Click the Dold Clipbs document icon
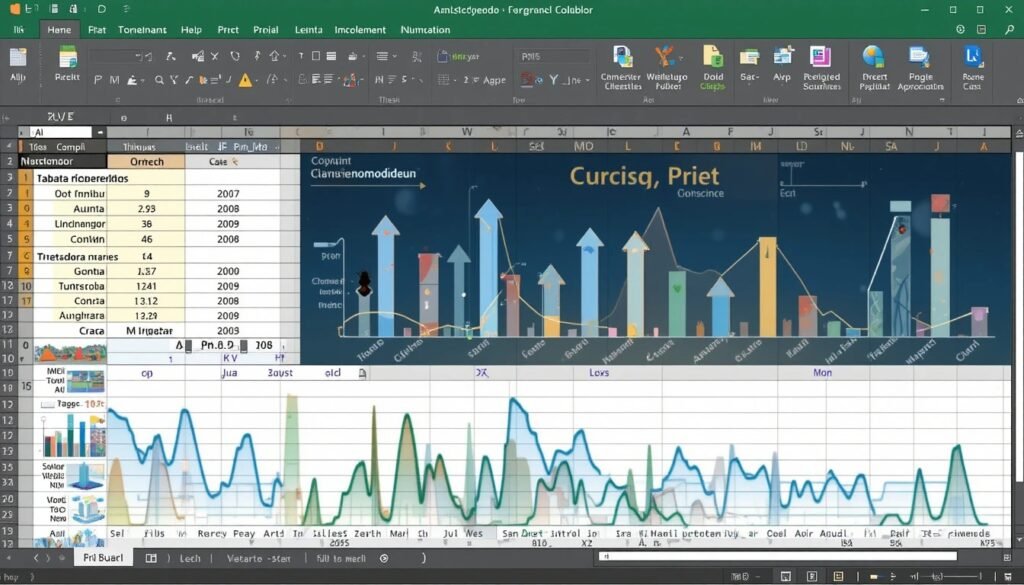The image size is (1024, 585). click(x=712, y=57)
